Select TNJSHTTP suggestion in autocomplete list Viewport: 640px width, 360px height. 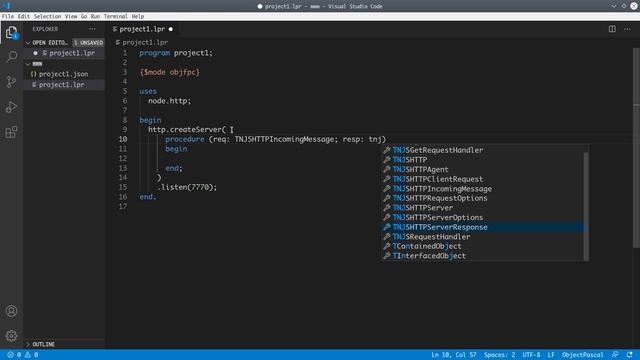[483, 160]
